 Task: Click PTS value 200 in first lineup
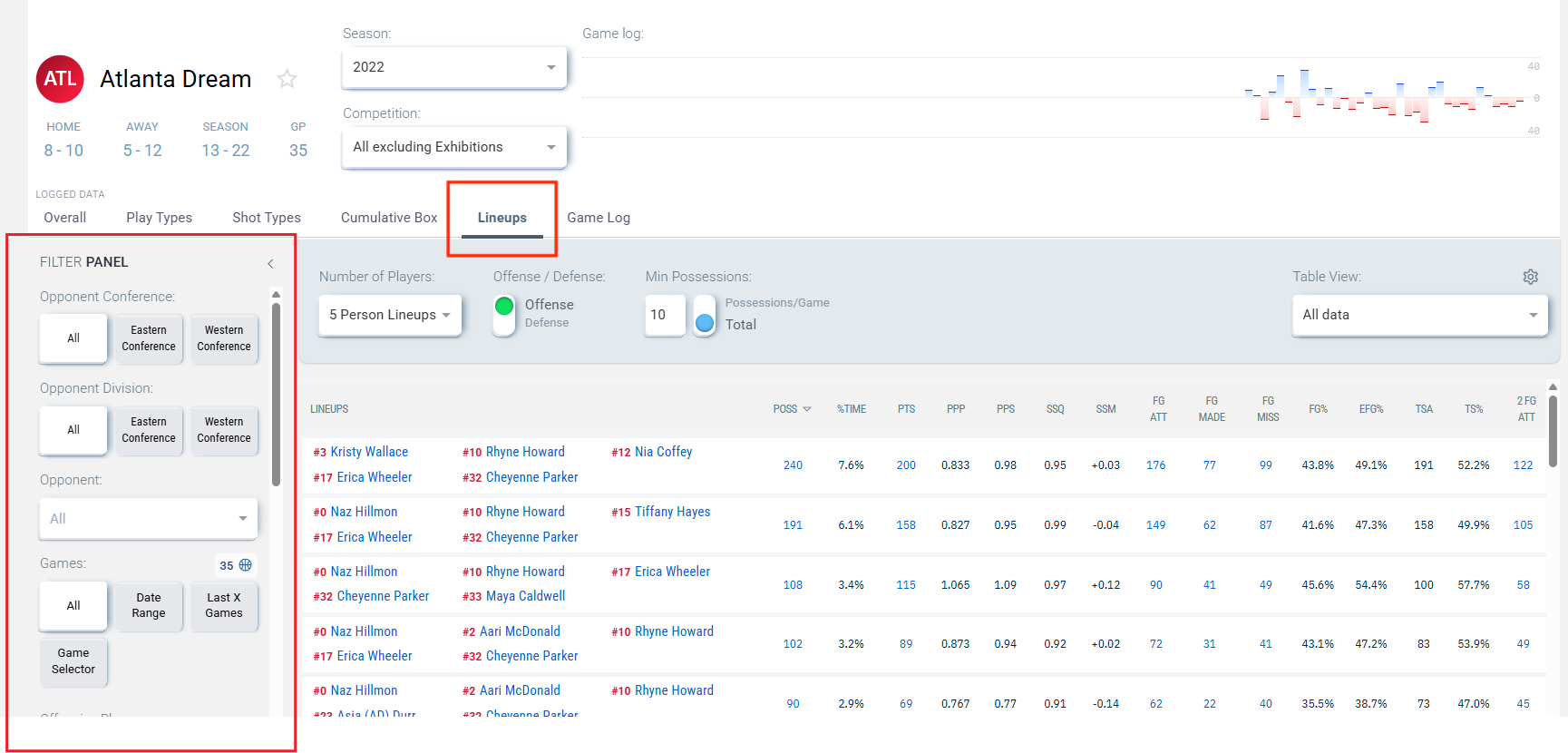coord(906,465)
